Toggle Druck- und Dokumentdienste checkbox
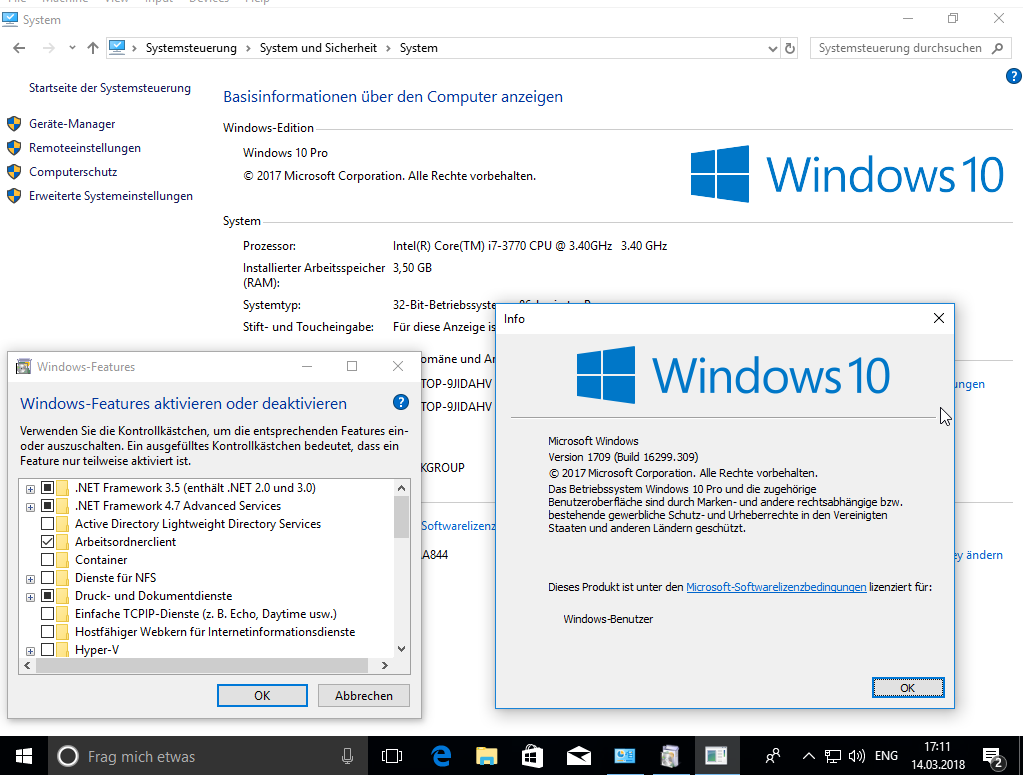Viewport: 1023px width, 775px height. tap(47, 596)
